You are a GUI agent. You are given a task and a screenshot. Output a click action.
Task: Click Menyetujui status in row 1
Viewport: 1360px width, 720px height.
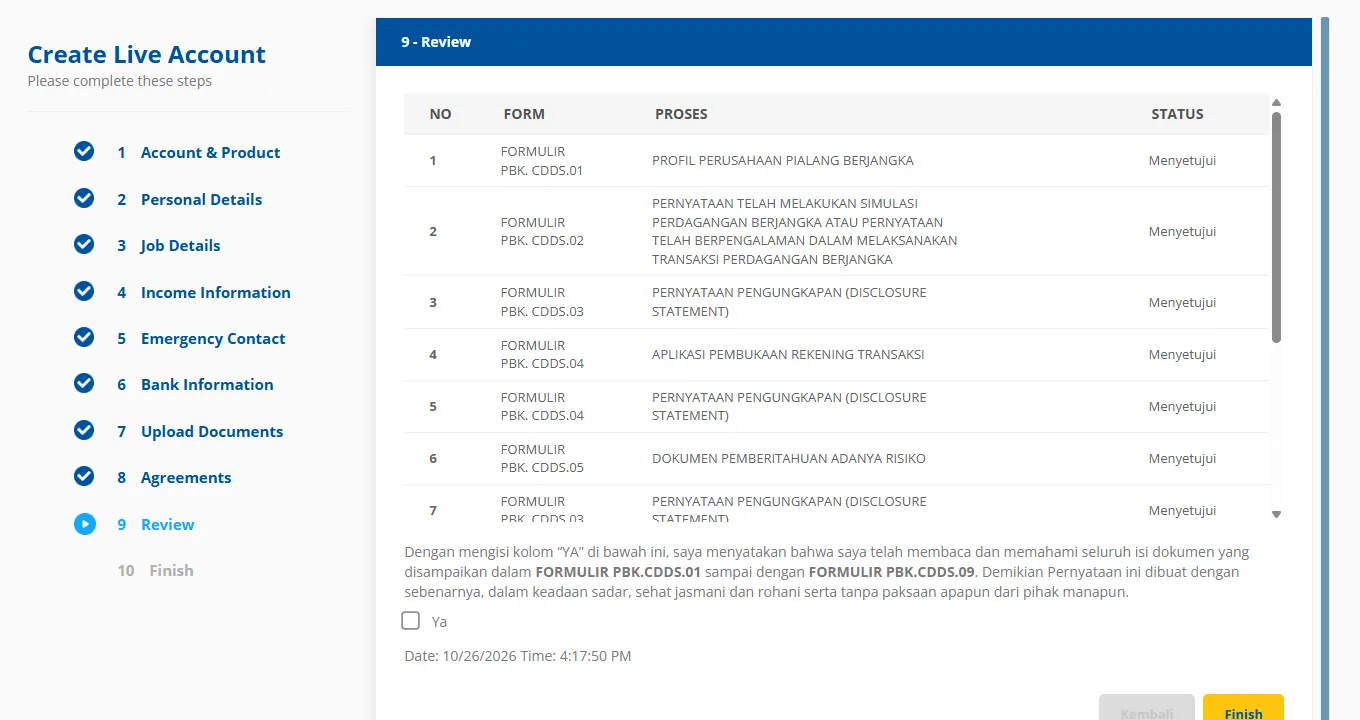tap(1182, 160)
